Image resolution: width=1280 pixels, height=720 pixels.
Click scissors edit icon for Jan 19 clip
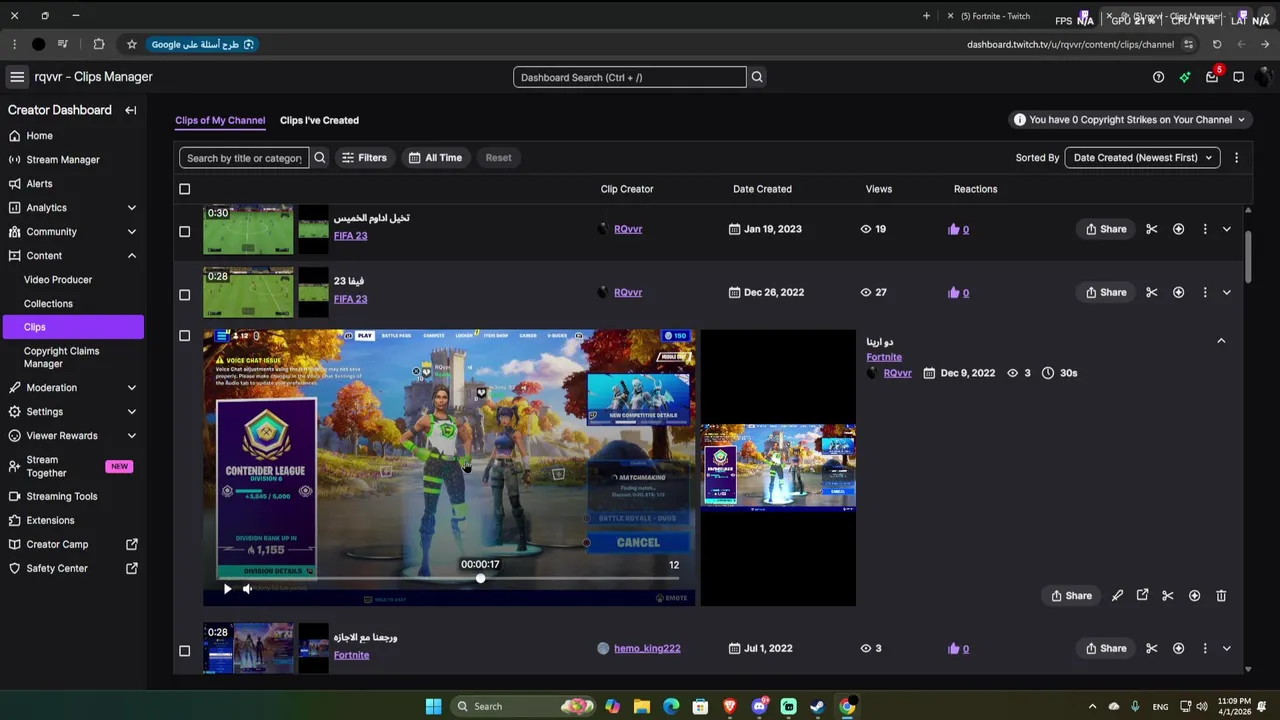pos(1152,229)
